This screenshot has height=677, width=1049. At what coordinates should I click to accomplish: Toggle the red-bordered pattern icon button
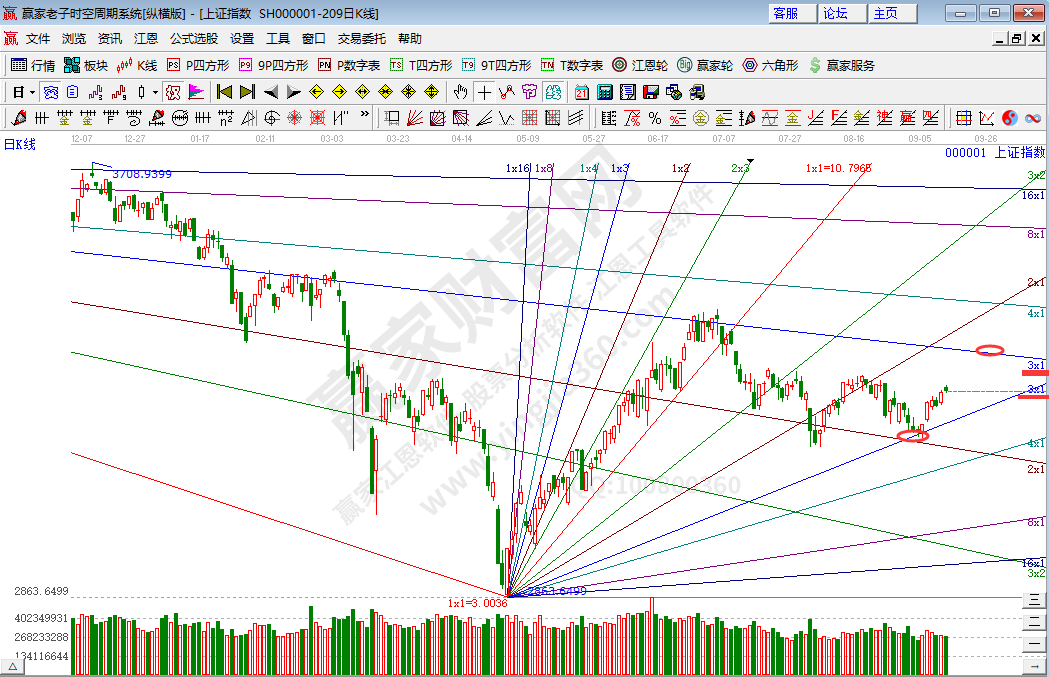click(172, 92)
